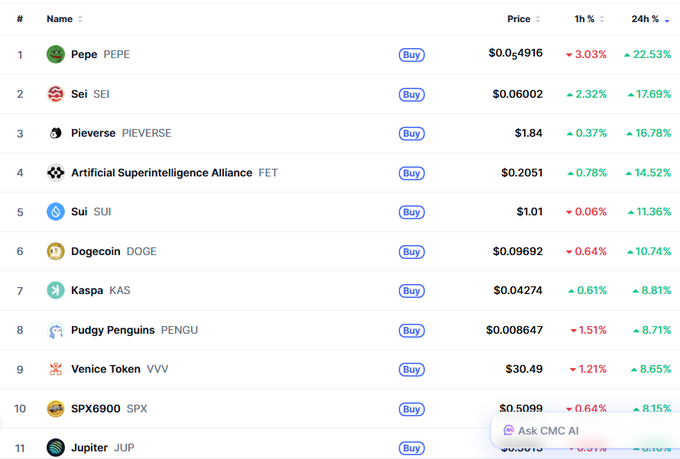Click Sui's price $1.01
This screenshot has width=680, height=459.
[530, 212]
